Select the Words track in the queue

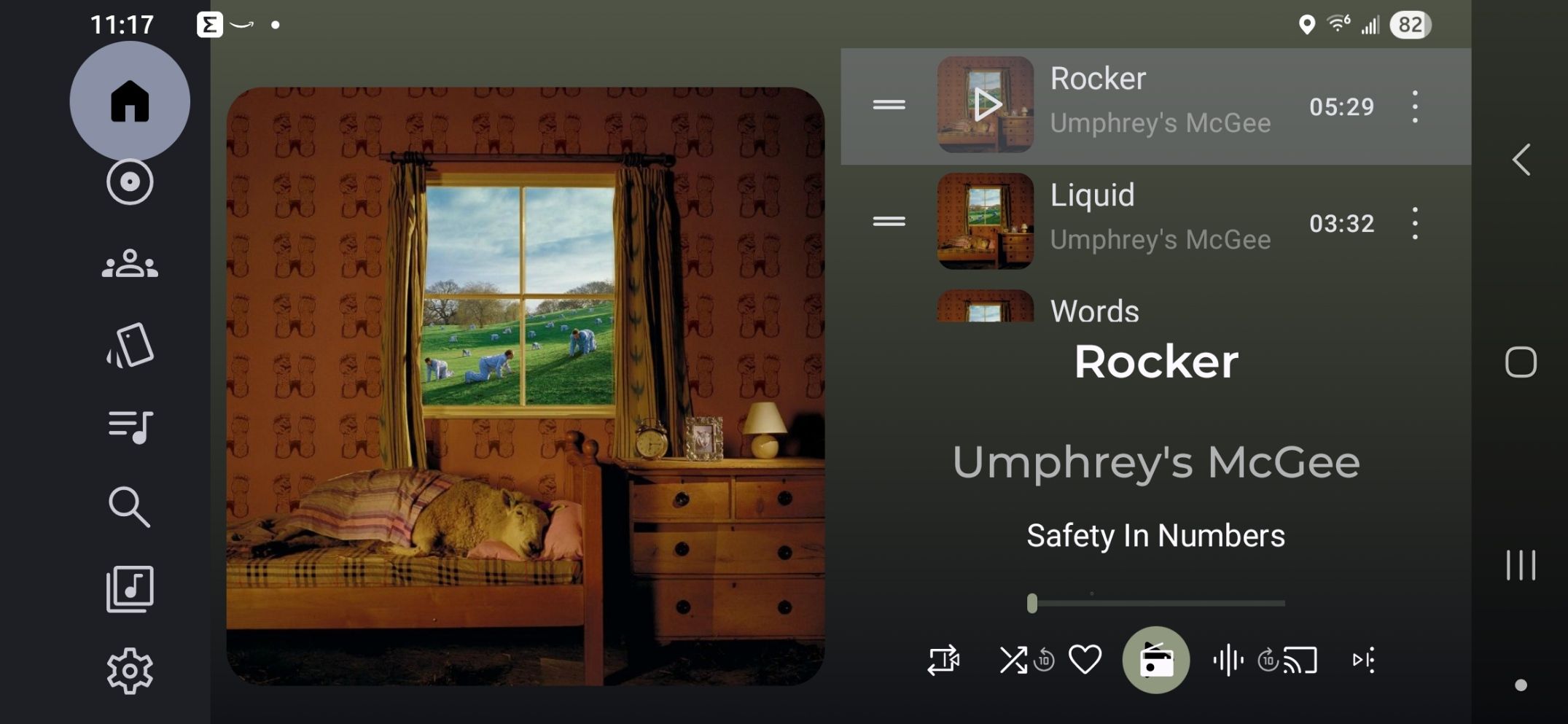pos(1155,305)
